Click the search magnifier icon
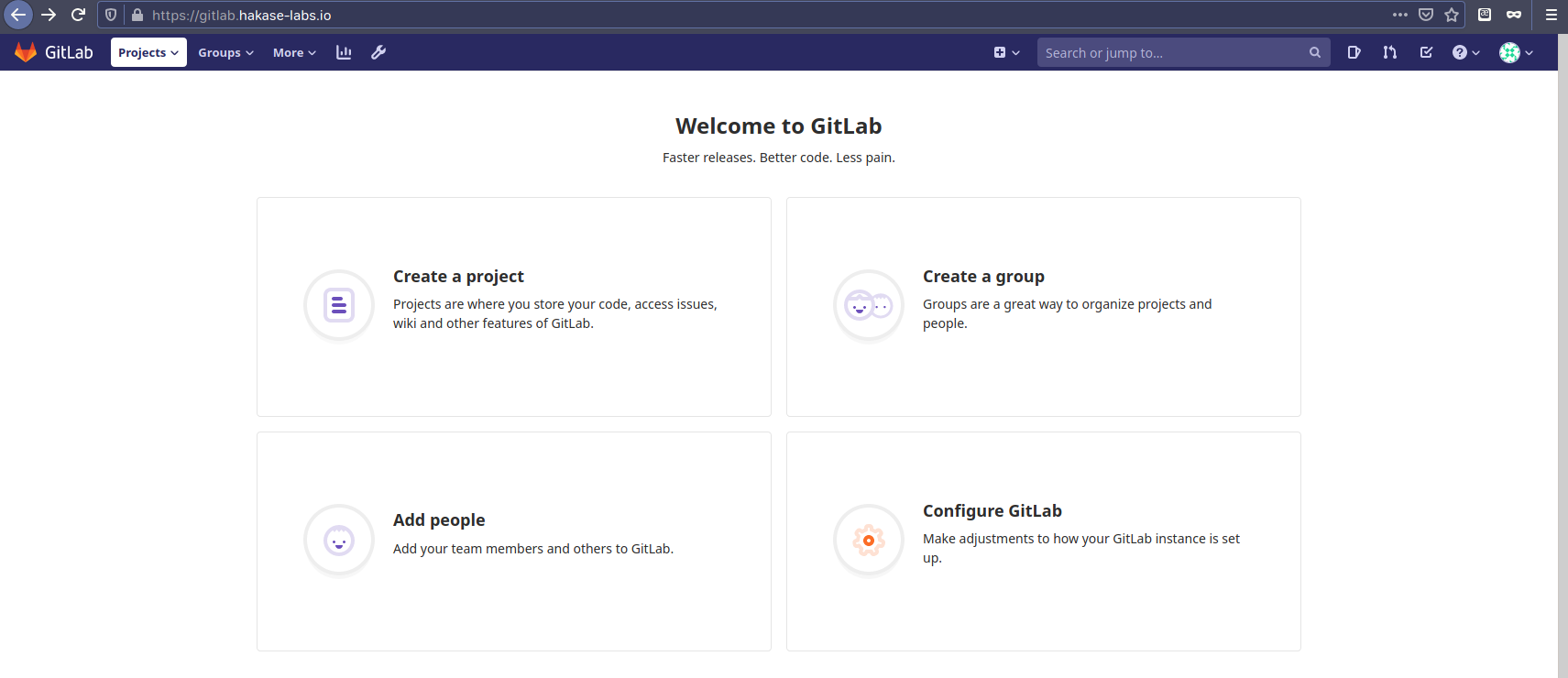 point(1315,52)
